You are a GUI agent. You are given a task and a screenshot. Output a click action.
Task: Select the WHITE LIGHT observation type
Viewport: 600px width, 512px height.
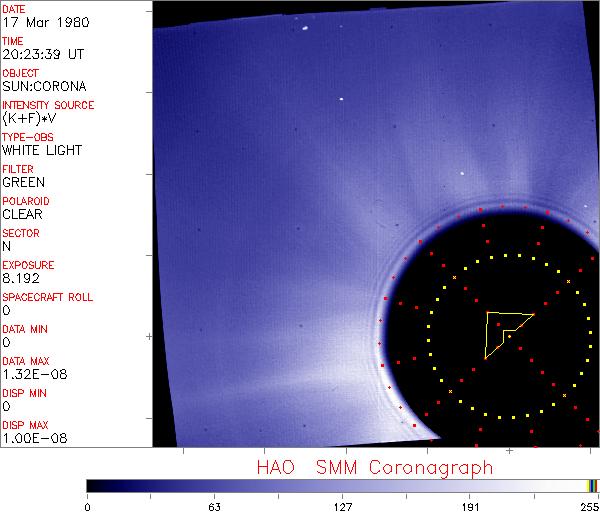42,150
